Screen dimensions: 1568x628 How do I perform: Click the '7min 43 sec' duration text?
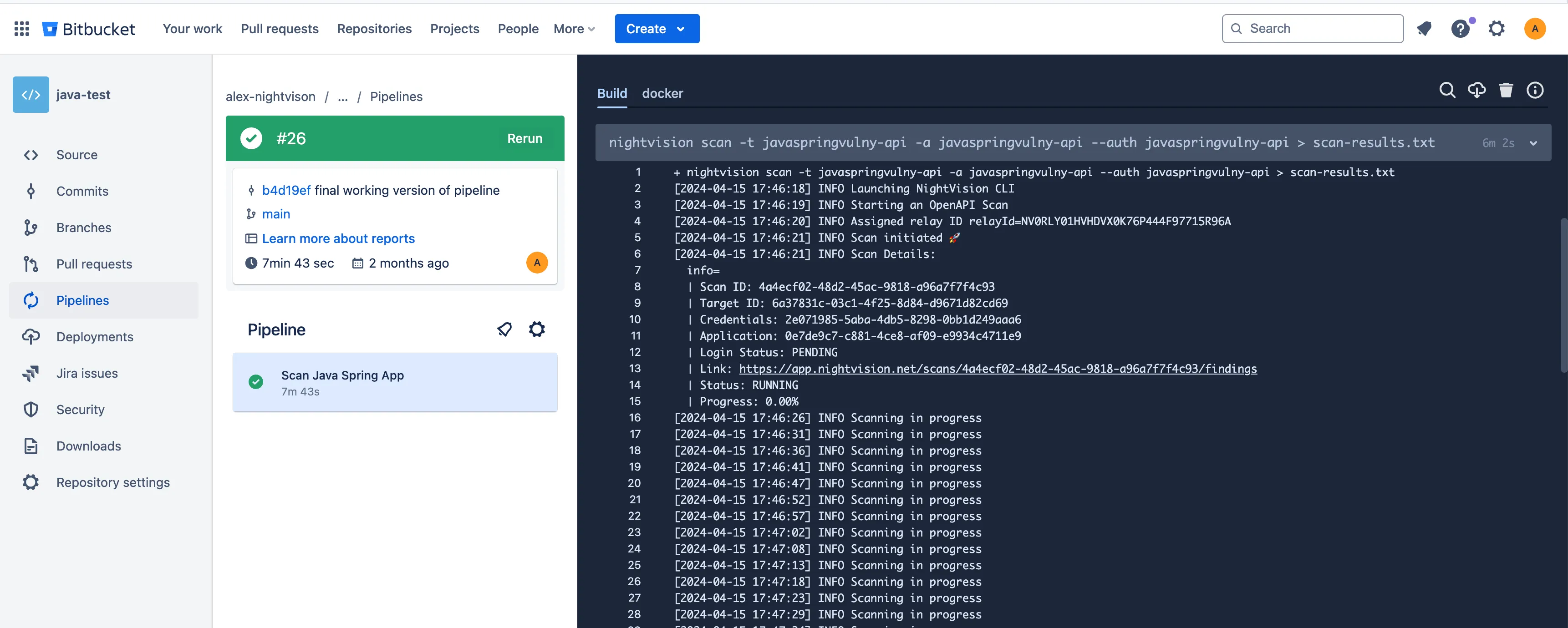tap(298, 263)
